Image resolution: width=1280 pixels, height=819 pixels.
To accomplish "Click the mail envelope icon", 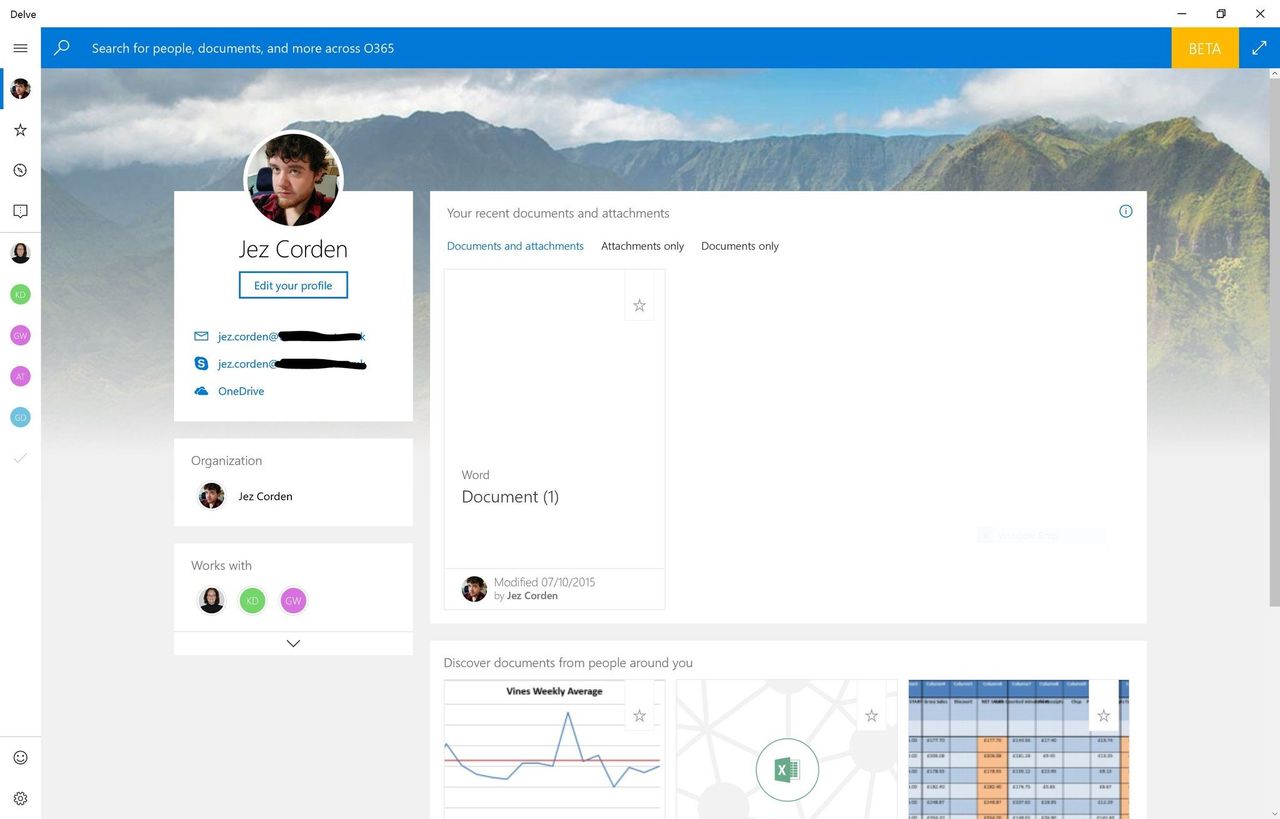I will [x=201, y=337].
